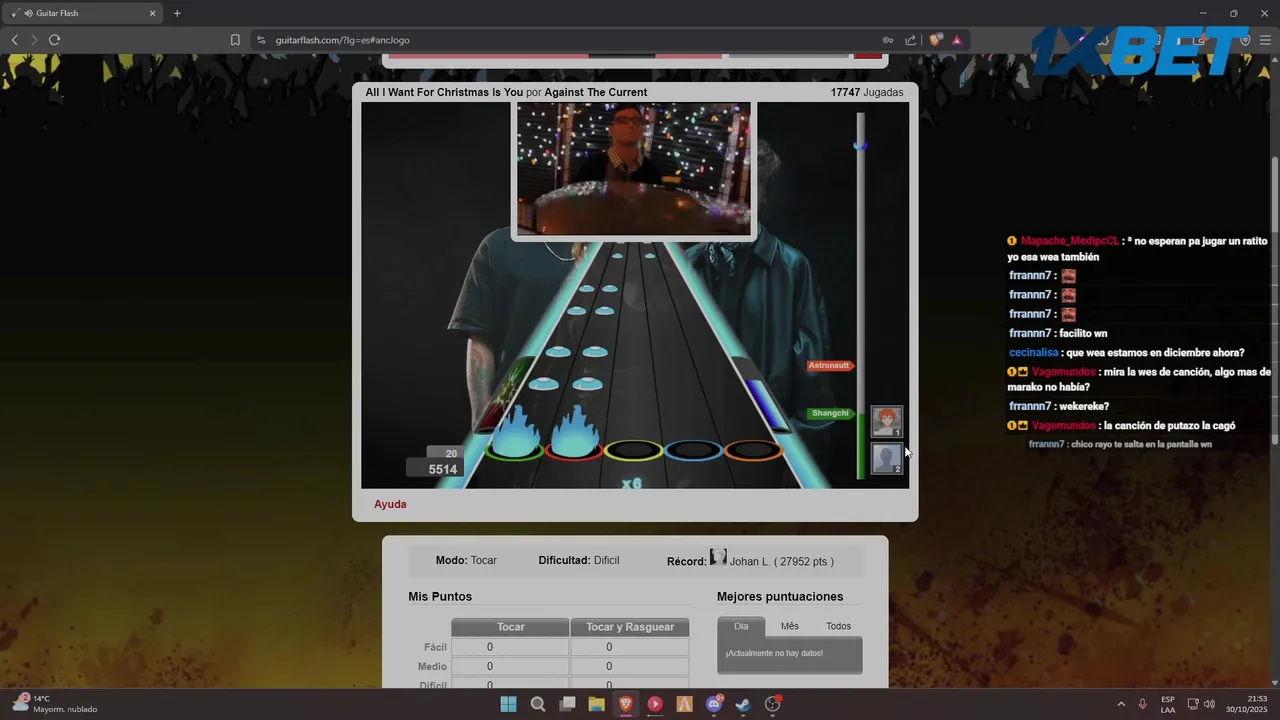View site settings icon in address bar
Screen dimensions: 1280x720
[x=261, y=40]
